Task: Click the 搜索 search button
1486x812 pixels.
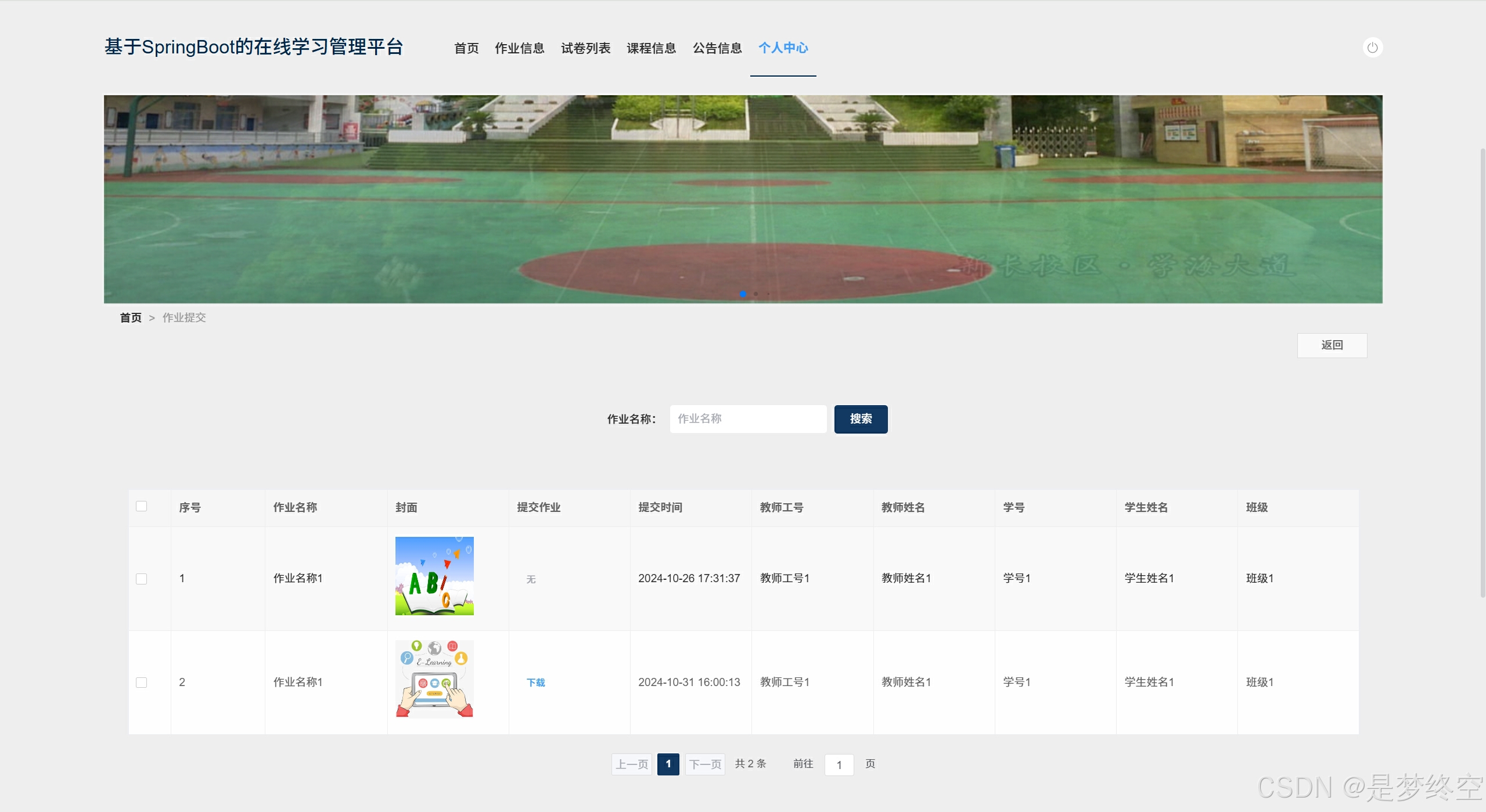Action: (x=861, y=419)
